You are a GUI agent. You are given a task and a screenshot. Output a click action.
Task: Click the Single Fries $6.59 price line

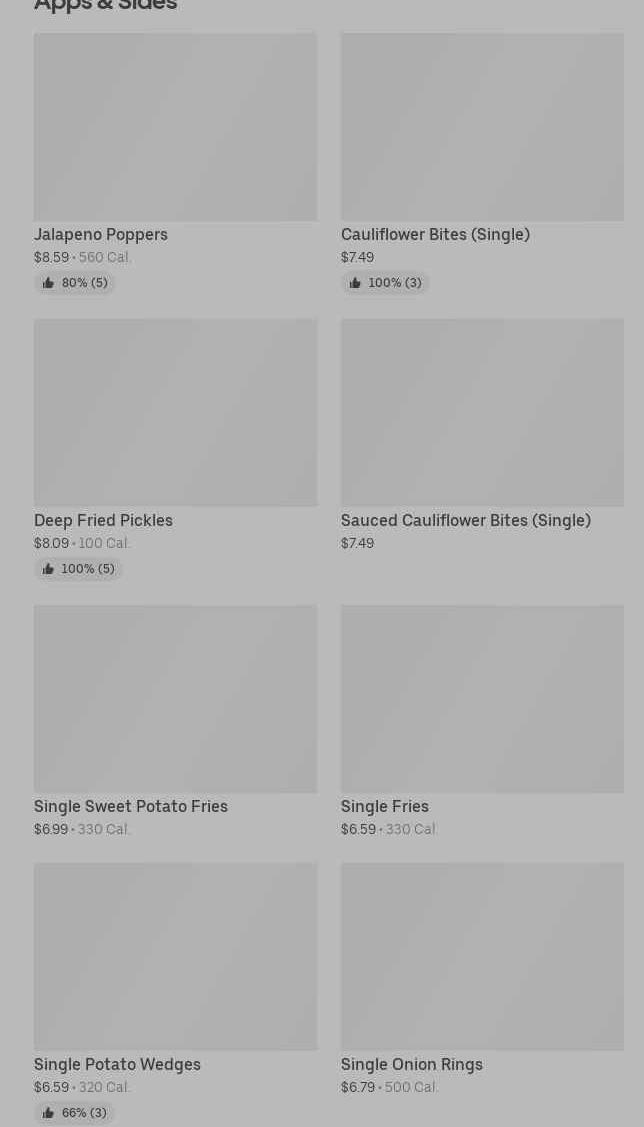click(389, 829)
